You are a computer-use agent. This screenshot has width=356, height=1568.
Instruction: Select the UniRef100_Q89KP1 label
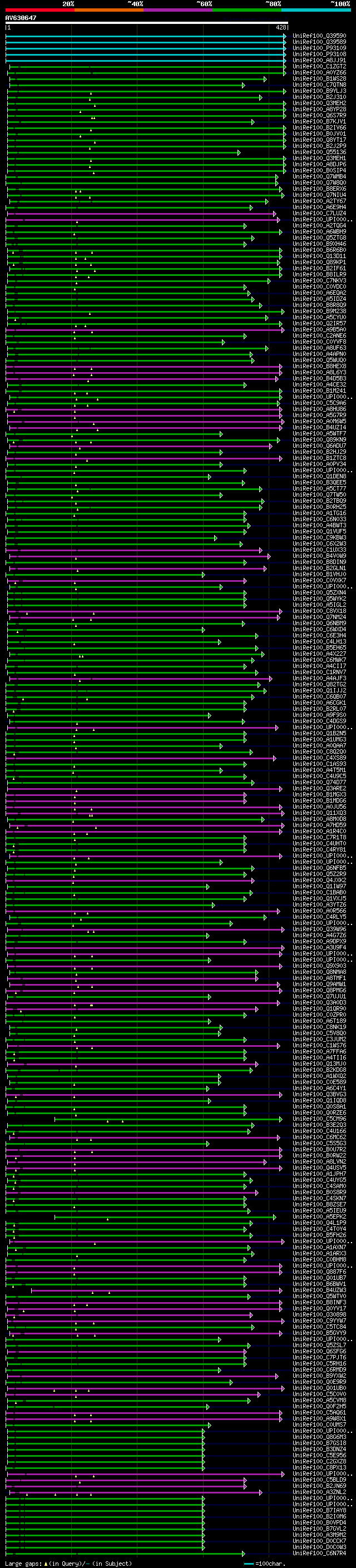coord(319,263)
